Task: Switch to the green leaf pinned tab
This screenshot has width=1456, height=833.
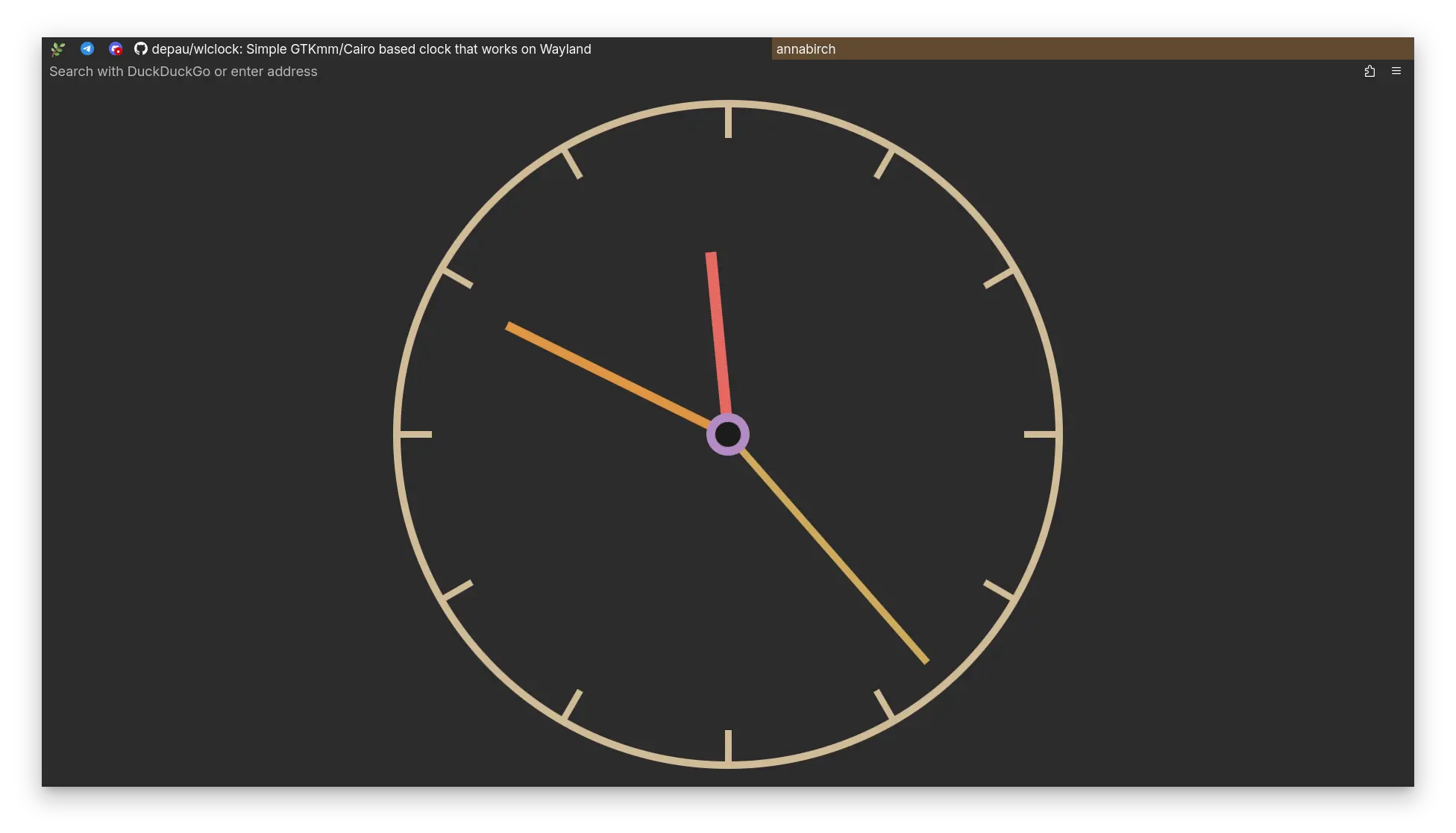Action: 58,49
